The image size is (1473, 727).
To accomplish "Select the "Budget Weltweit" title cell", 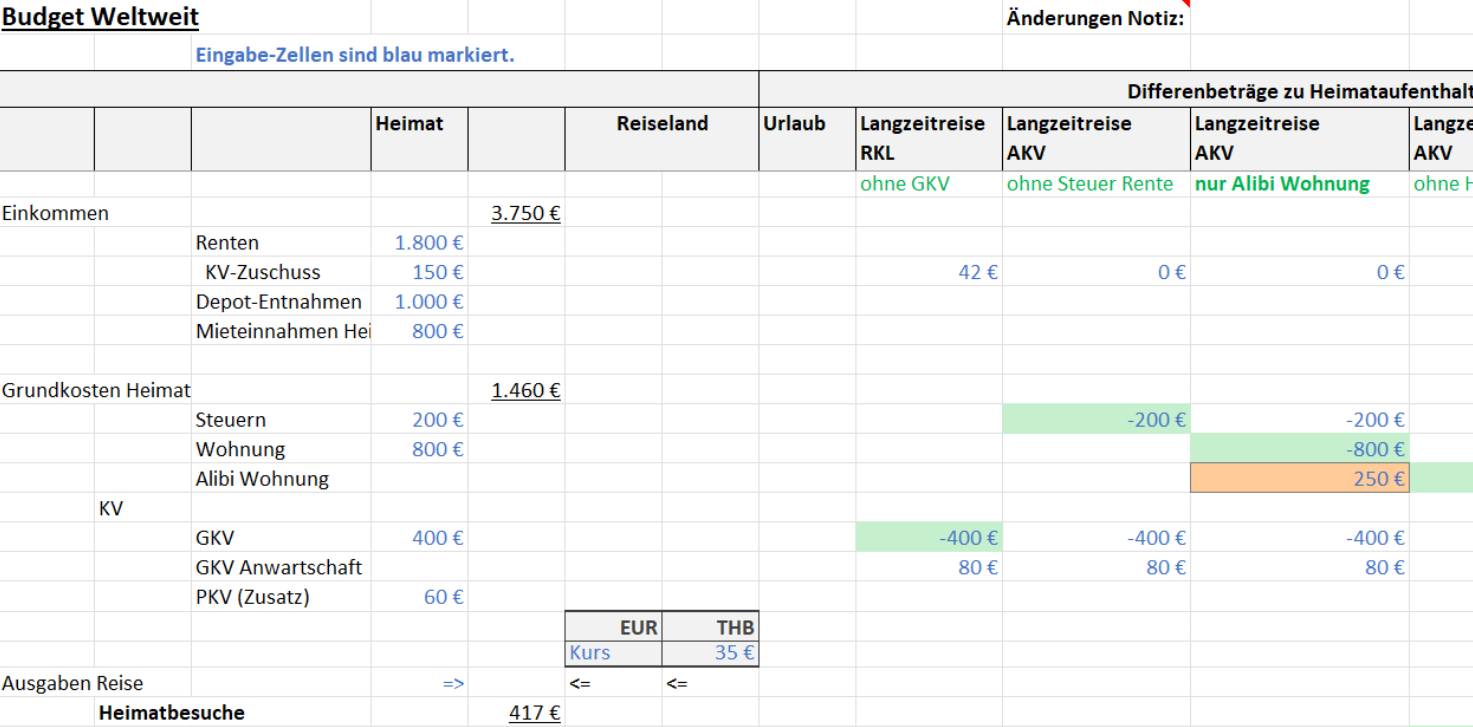I will [x=100, y=17].
